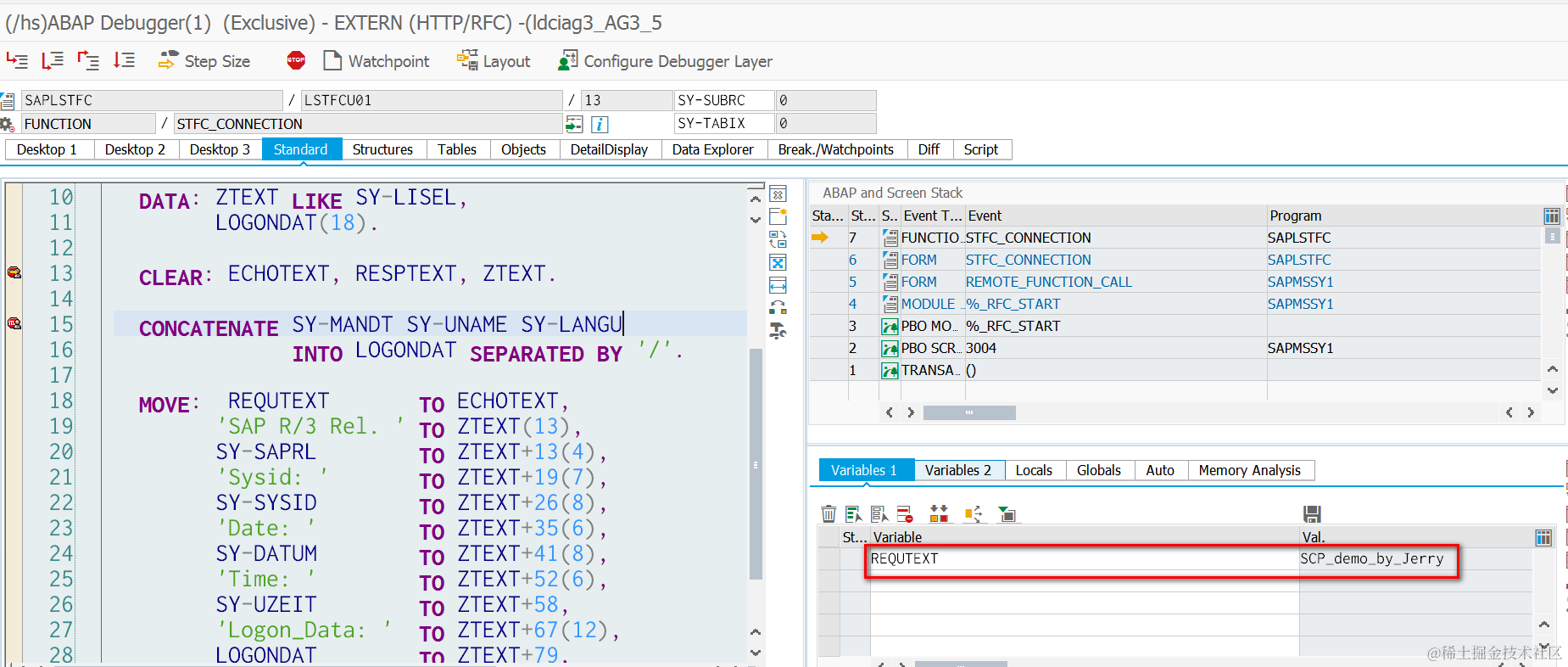The image size is (1568, 667).
Task: Select the Globals tab
Action: [x=1099, y=470]
